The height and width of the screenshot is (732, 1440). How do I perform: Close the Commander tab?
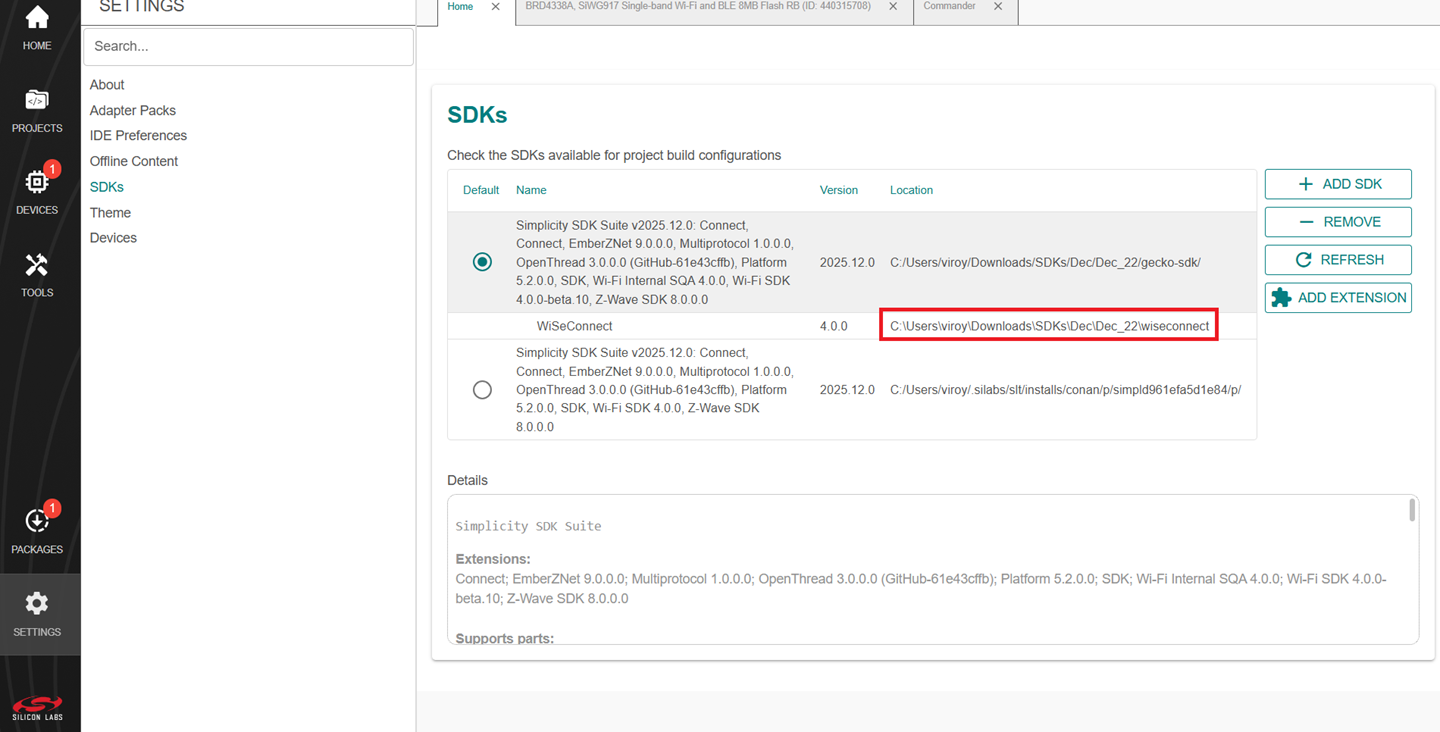(998, 7)
